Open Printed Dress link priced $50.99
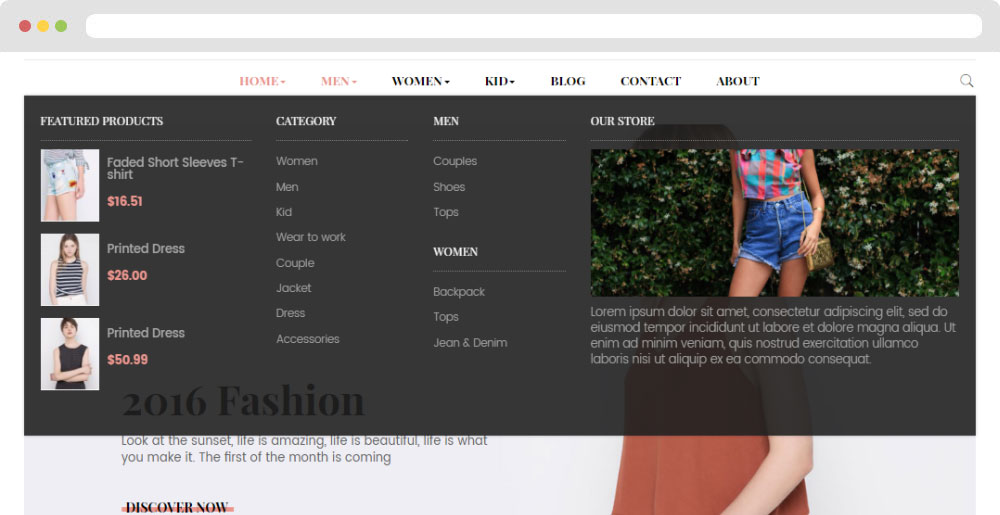1000x515 pixels. [145, 333]
